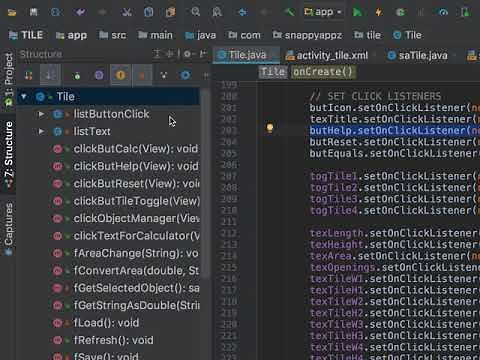
Task: Click the Replace icon next to Find
Action: (217, 13)
